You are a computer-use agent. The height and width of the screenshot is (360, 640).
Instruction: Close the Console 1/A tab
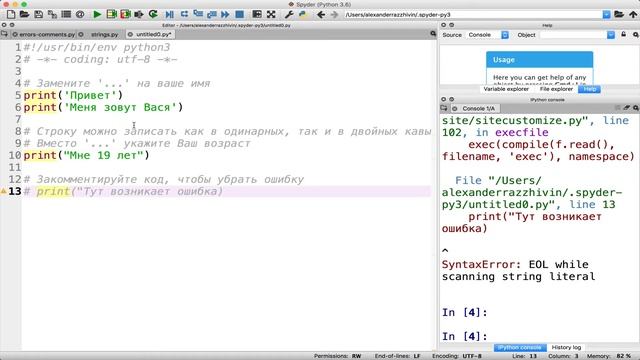[455, 109]
